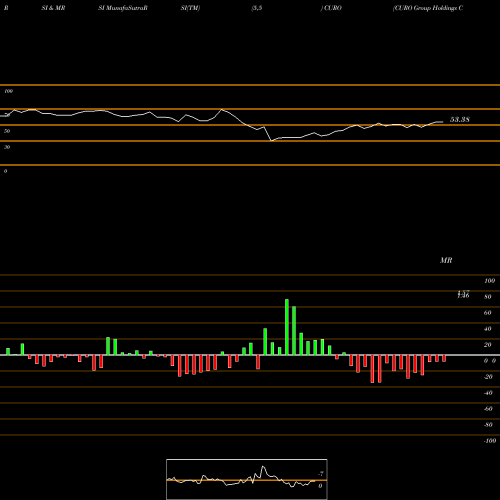Image resolution: width=500 pixels, height=500 pixels.
Task: Click the tallest green bar in MR histogram
Action: [x=287, y=327]
